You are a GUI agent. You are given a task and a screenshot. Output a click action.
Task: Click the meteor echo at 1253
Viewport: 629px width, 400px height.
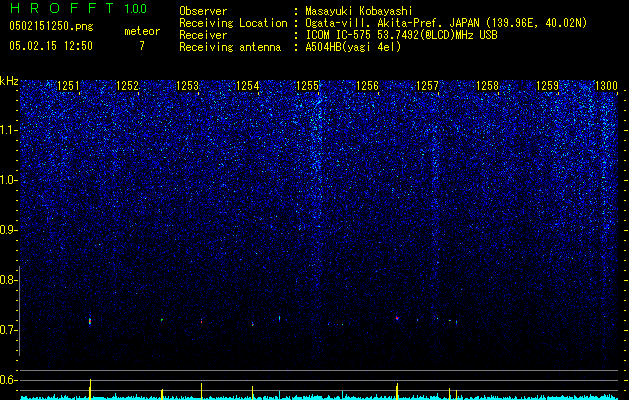(x=201, y=321)
